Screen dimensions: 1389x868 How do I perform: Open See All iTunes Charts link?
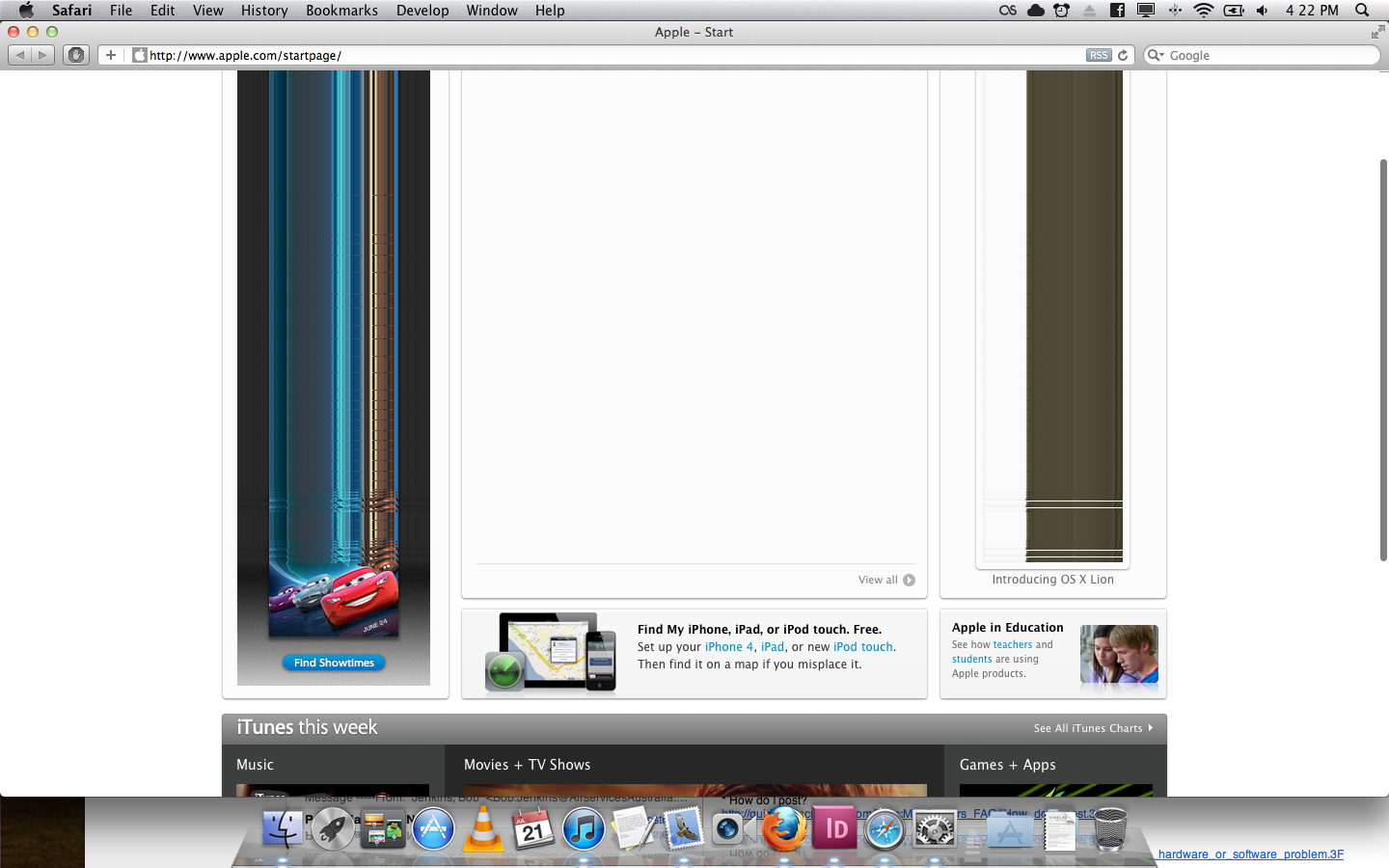[x=1093, y=728]
